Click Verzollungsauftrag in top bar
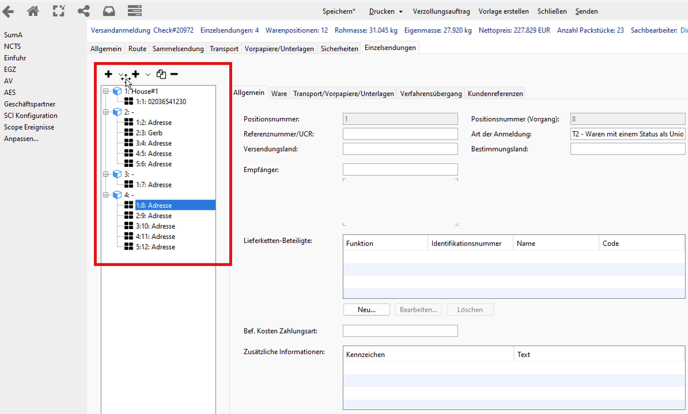 tap(441, 12)
